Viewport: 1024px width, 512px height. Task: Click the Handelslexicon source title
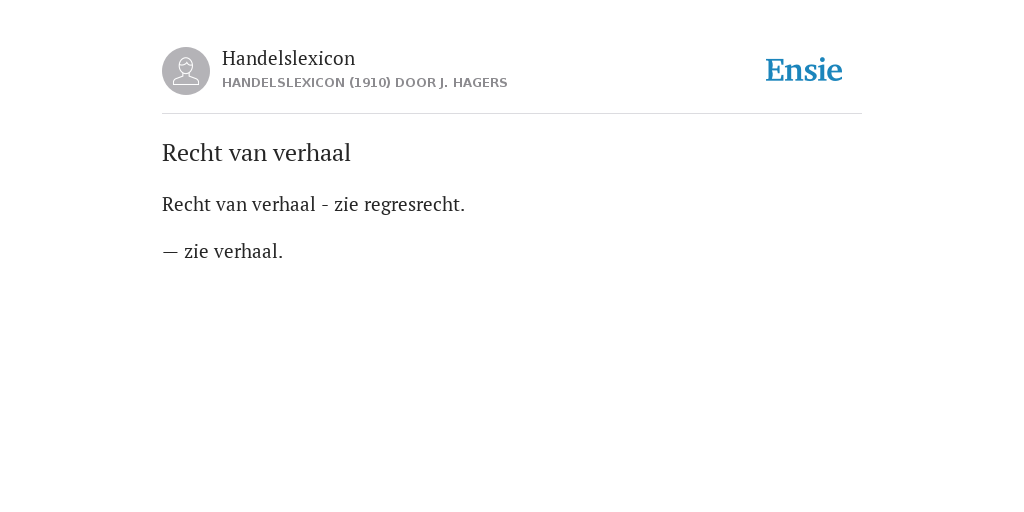289,58
